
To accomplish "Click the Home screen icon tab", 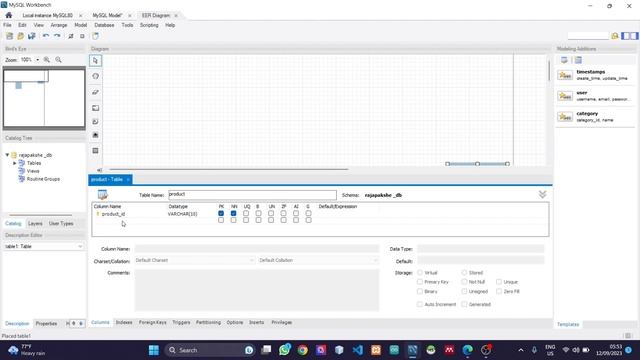I will 9,15.
